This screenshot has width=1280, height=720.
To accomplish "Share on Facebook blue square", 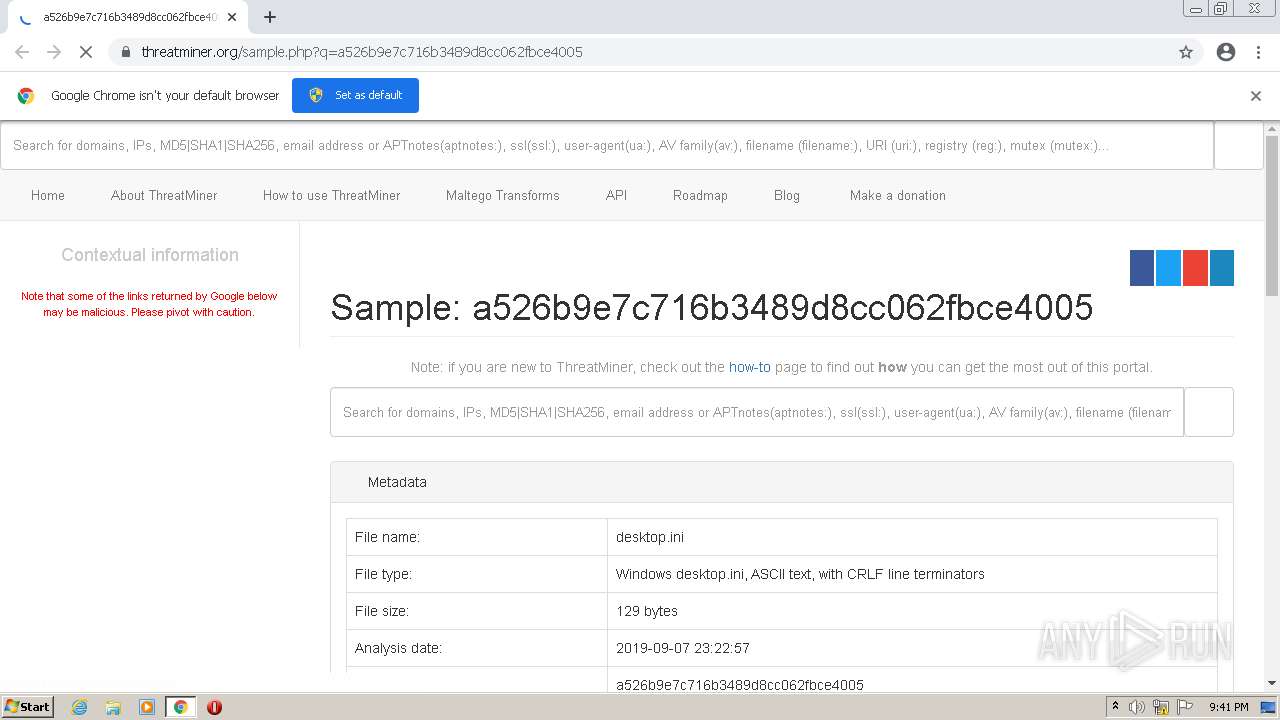I will tap(1142, 268).
